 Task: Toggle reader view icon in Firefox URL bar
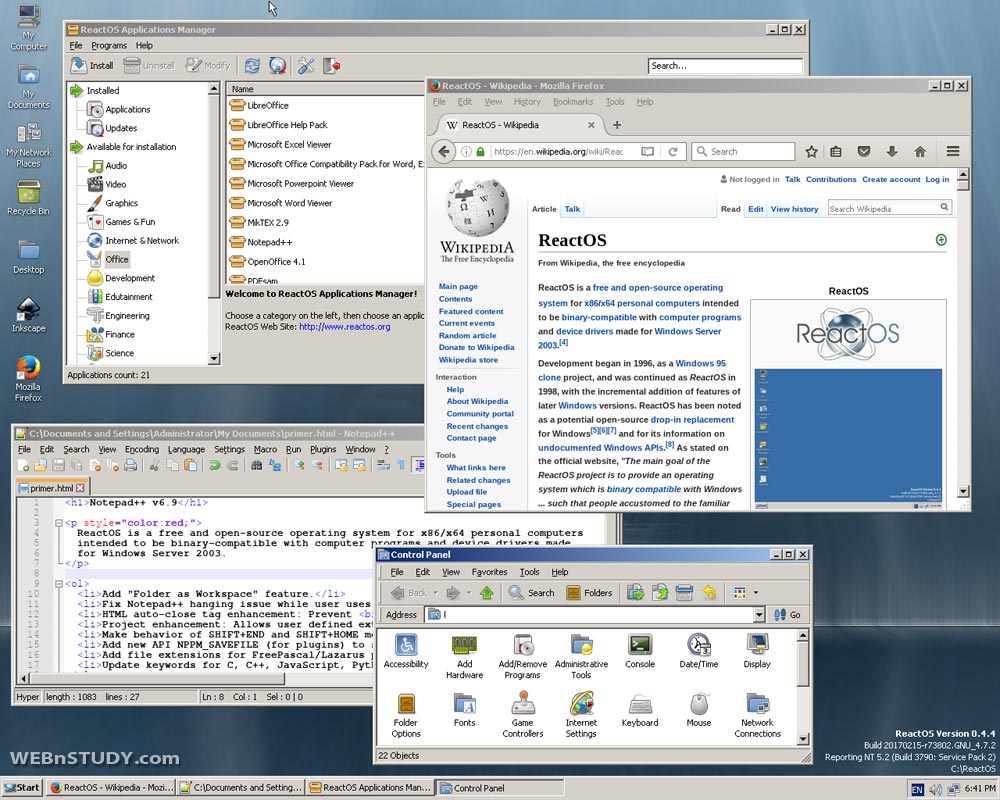tap(647, 152)
